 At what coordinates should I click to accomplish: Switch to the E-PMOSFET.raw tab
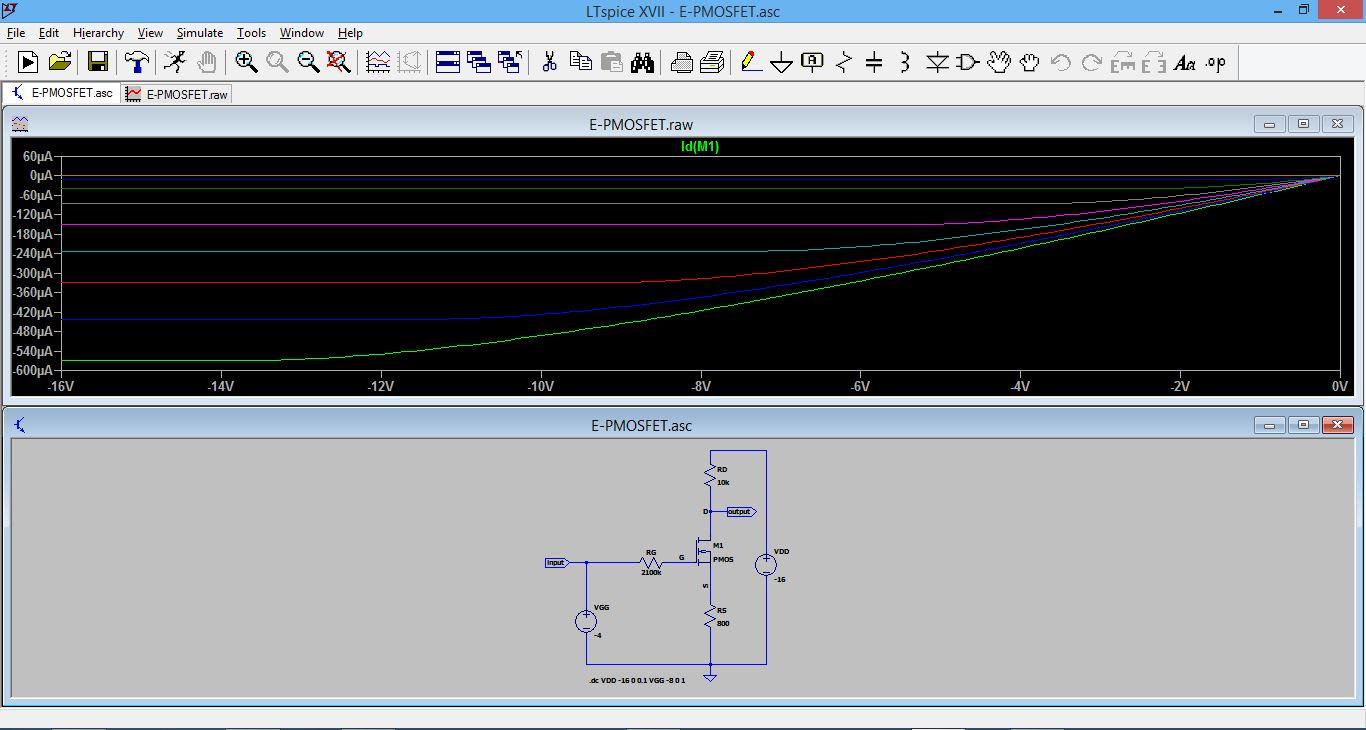click(x=178, y=94)
